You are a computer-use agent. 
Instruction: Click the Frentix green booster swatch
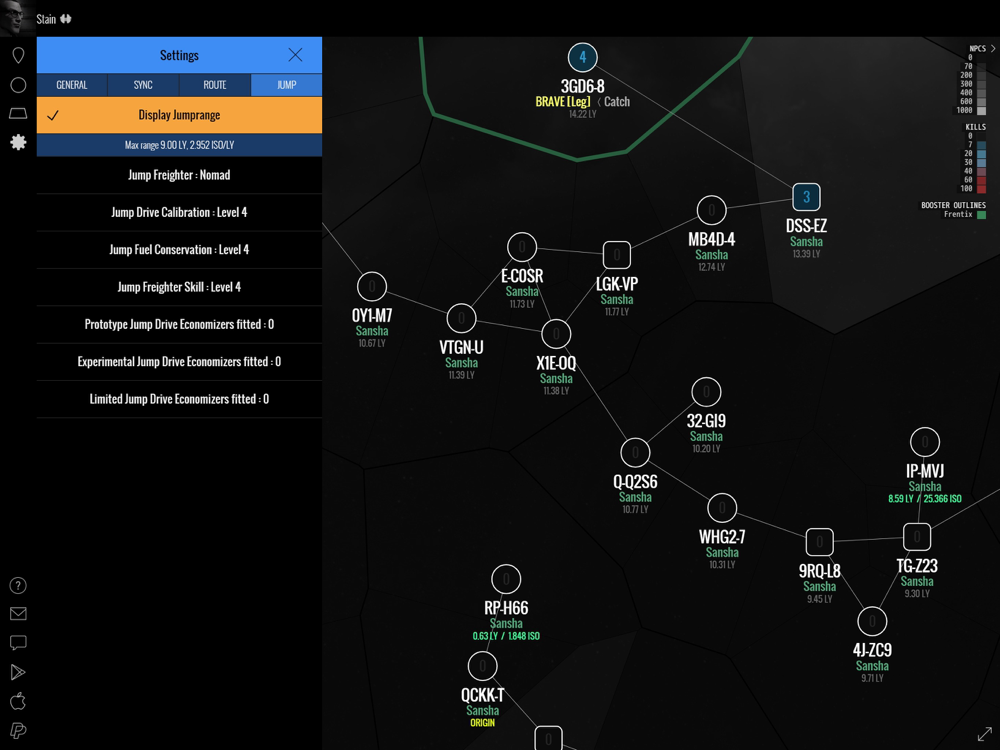[981, 214]
